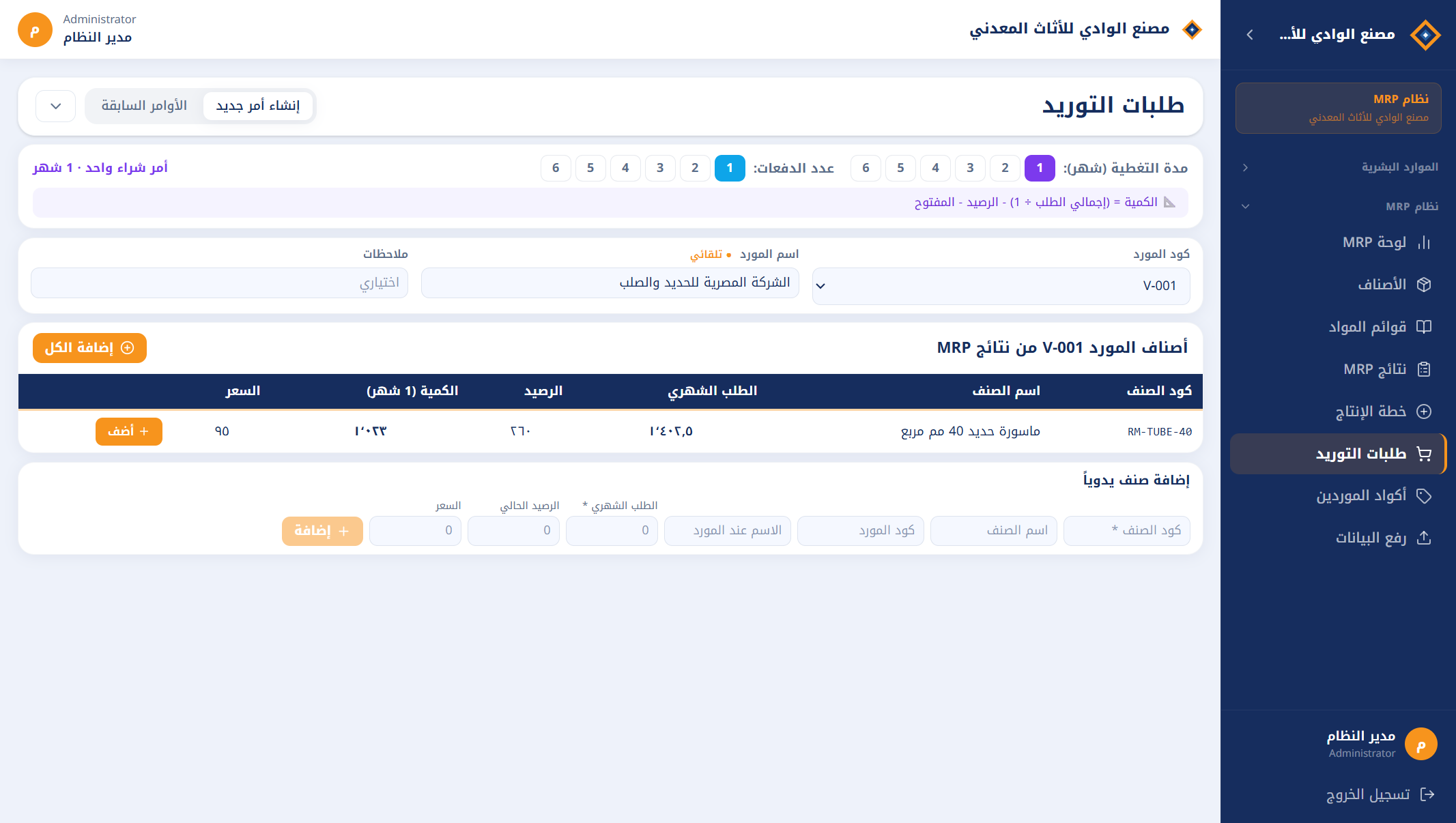1456x823 pixels.
Task: Click the header diamond logo beside factory name
Action: pos(1192,29)
